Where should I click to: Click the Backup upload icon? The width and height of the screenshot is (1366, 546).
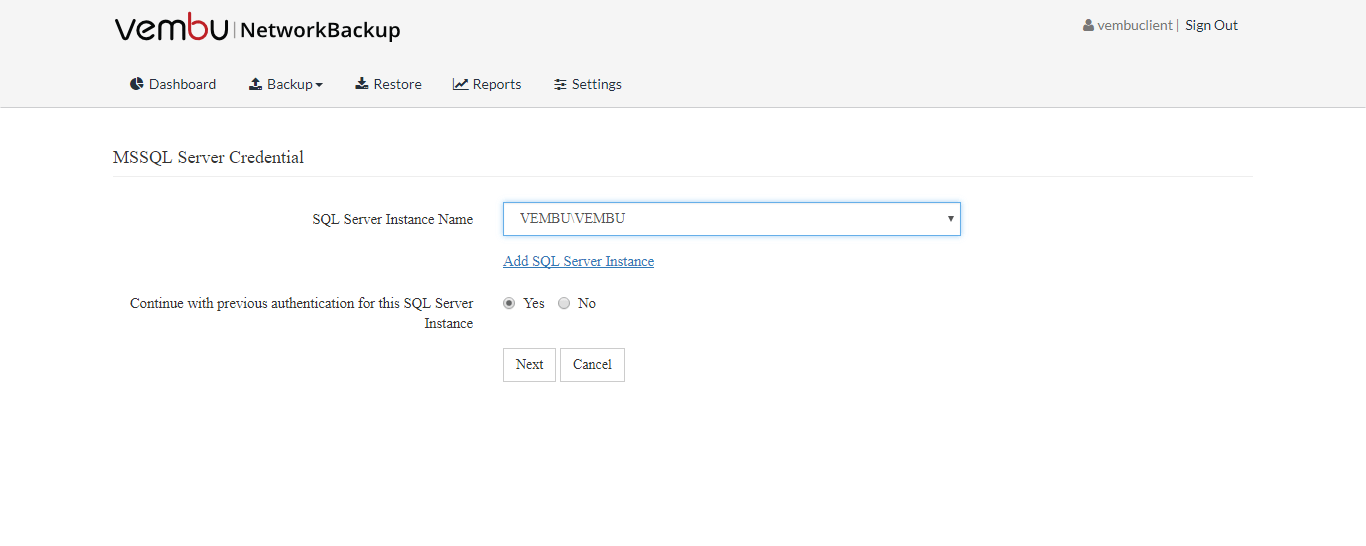tap(256, 84)
